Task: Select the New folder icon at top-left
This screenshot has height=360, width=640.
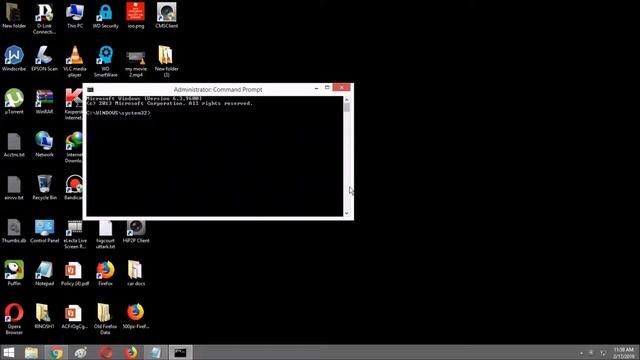Action: point(14,16)
